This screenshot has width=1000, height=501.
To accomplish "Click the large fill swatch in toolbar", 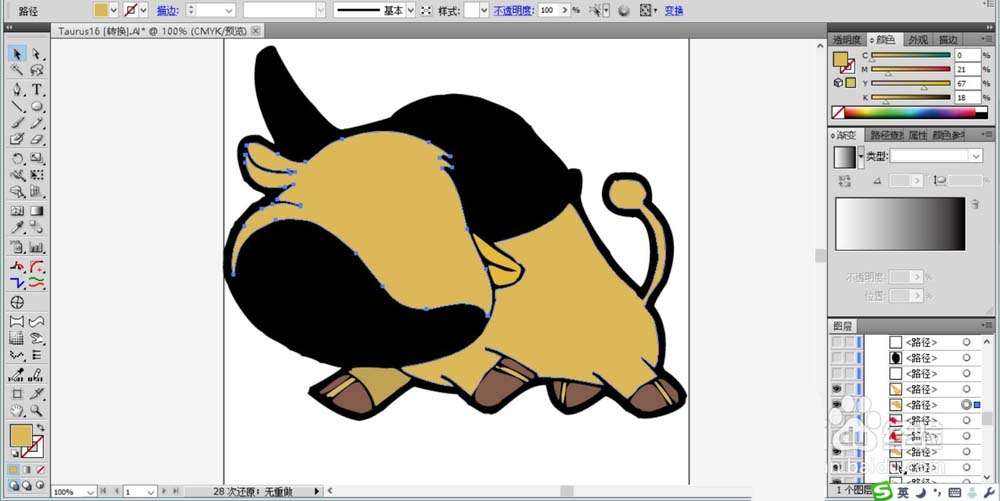I will [x=20, y=436].
